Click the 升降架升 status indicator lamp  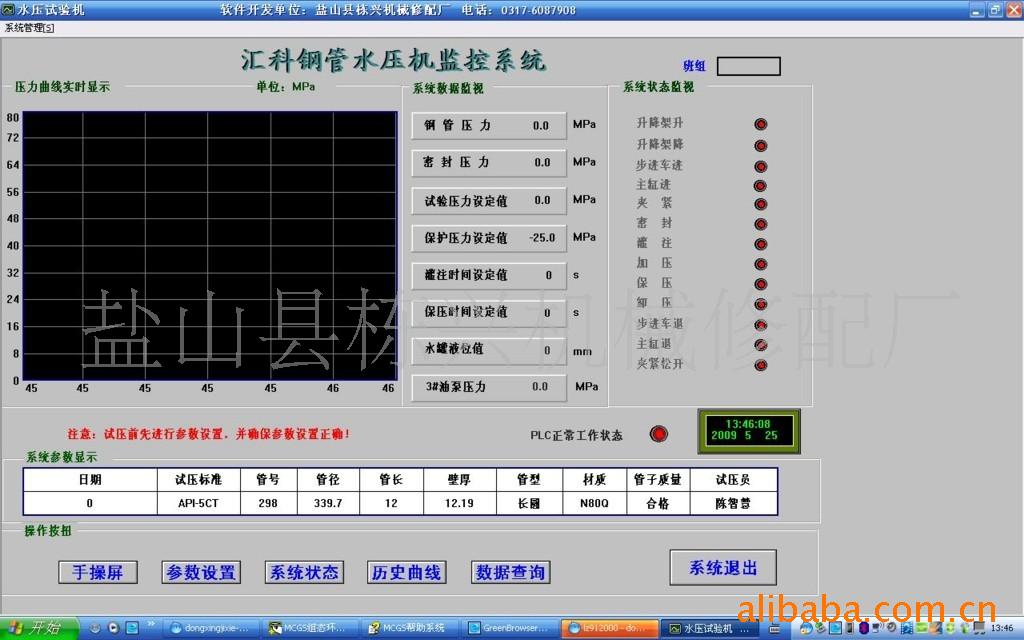pyautogui.click(x=761, y=124)
